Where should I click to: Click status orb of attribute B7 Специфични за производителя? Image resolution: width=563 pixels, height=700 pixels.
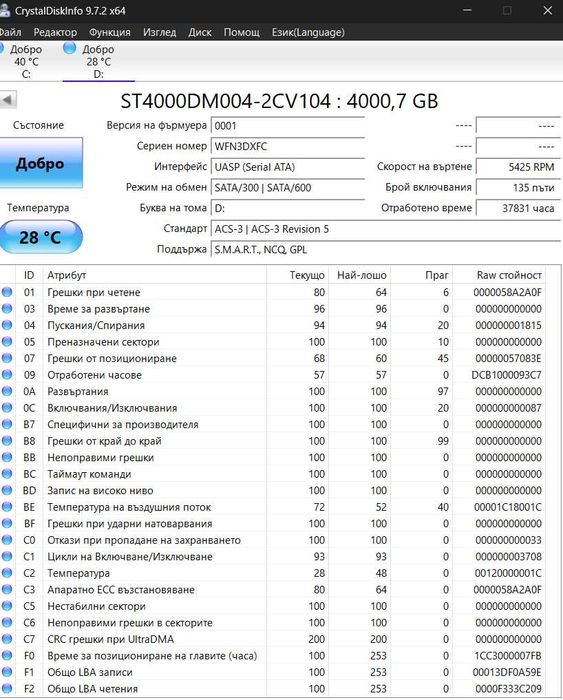pyautogui.click(x=7, y=424)
